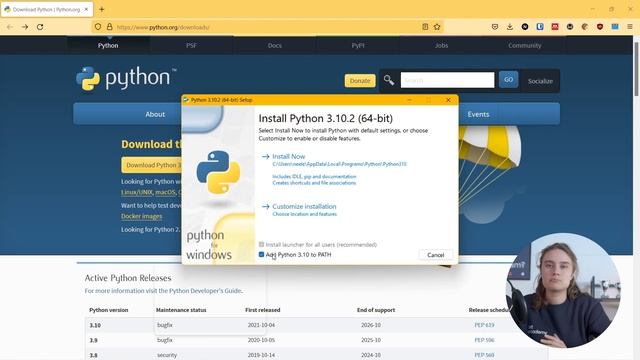Bookmark this page with the star icon

pos(437,27)
